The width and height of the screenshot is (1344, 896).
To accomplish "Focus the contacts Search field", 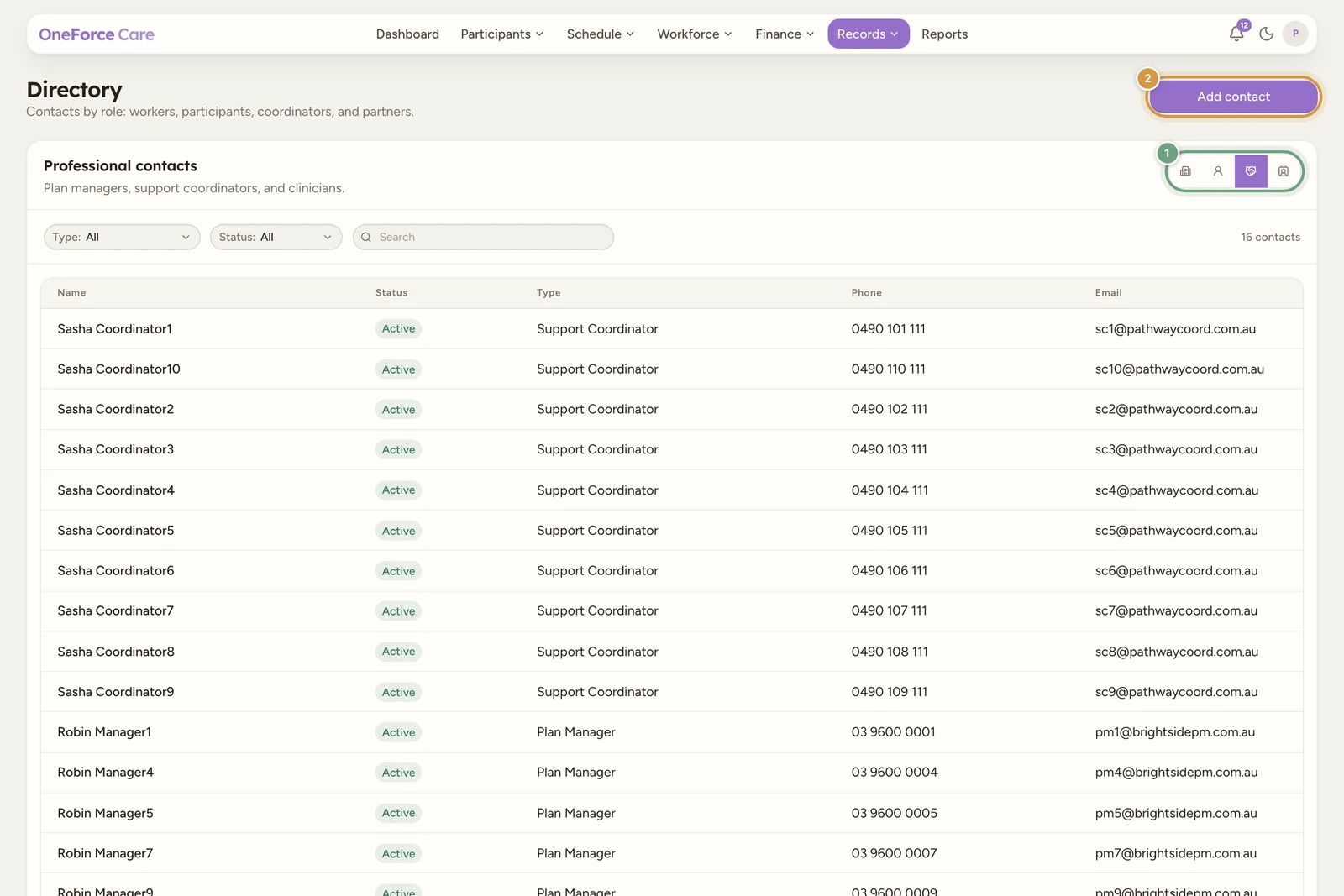I will click(483, 238).
